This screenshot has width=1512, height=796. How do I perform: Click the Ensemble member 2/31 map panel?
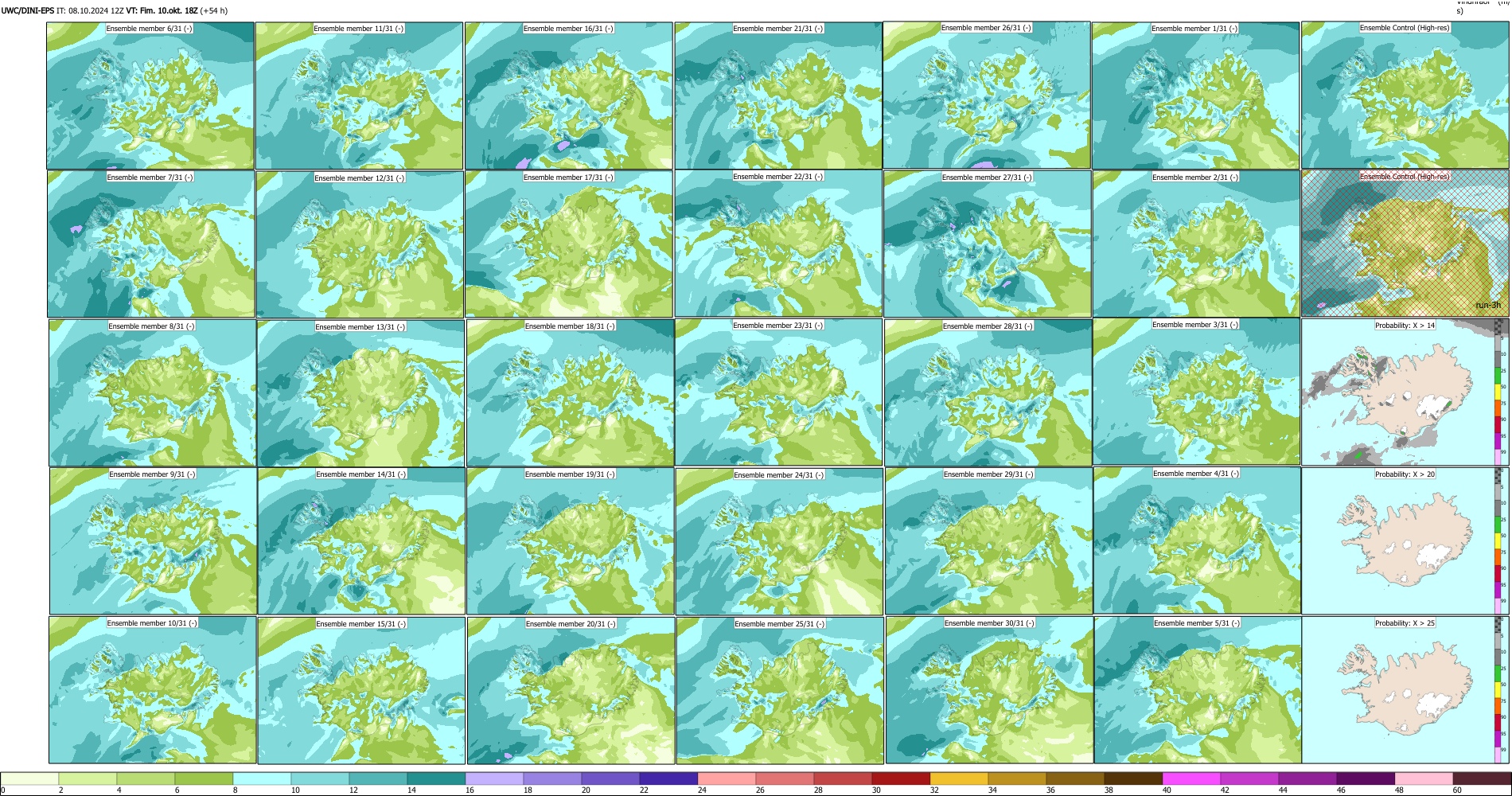click(1196, 244)
